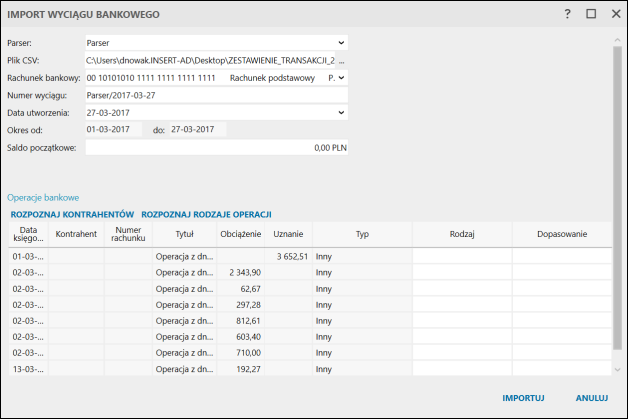628x419 pixels.
Task: Click the Typ column header
Action: point(362,234)
